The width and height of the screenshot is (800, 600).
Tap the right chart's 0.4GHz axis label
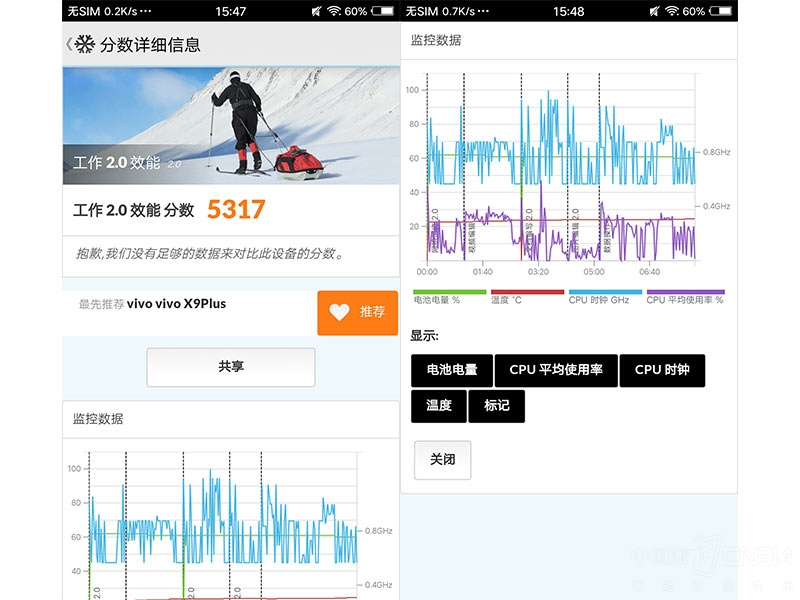click(x=716, y=206)
